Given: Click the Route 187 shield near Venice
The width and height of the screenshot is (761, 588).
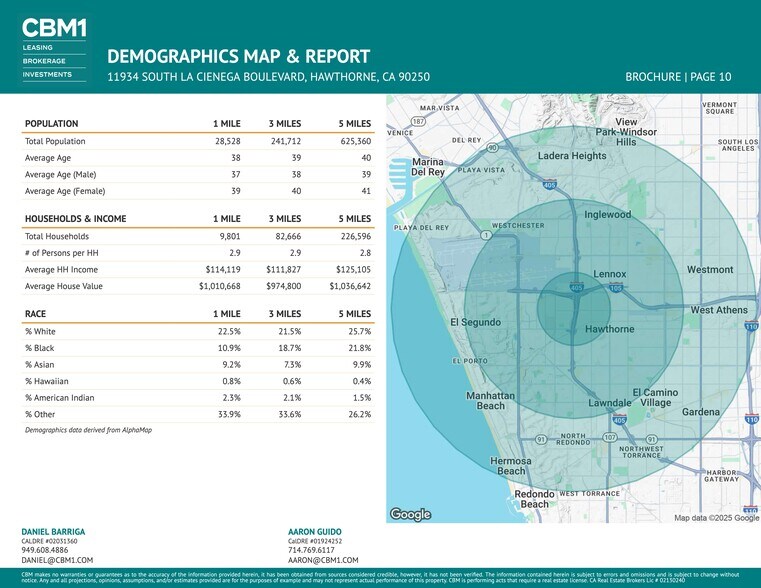Looking at the screenshot, I should (419, 121).
